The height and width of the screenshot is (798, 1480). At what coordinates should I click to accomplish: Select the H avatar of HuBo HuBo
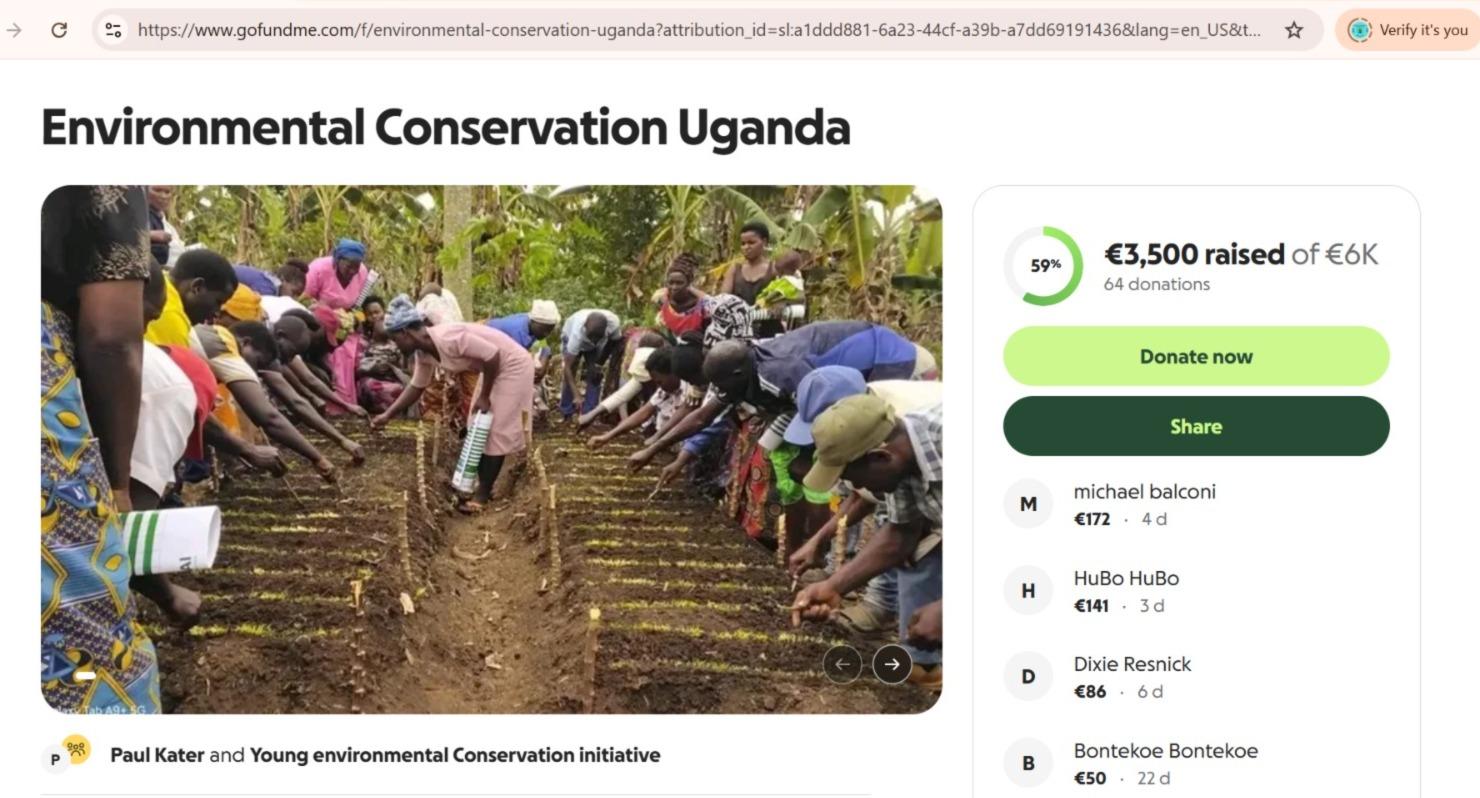click(x=1028, y=591)
